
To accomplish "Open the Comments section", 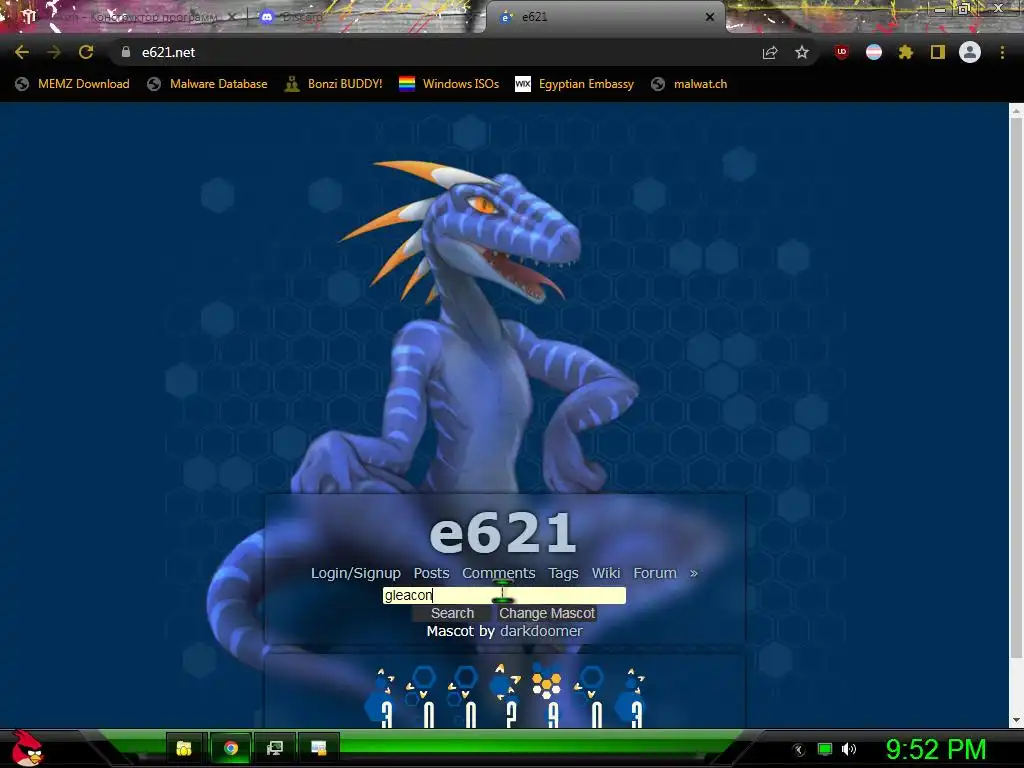I will [x=498, y=573].
